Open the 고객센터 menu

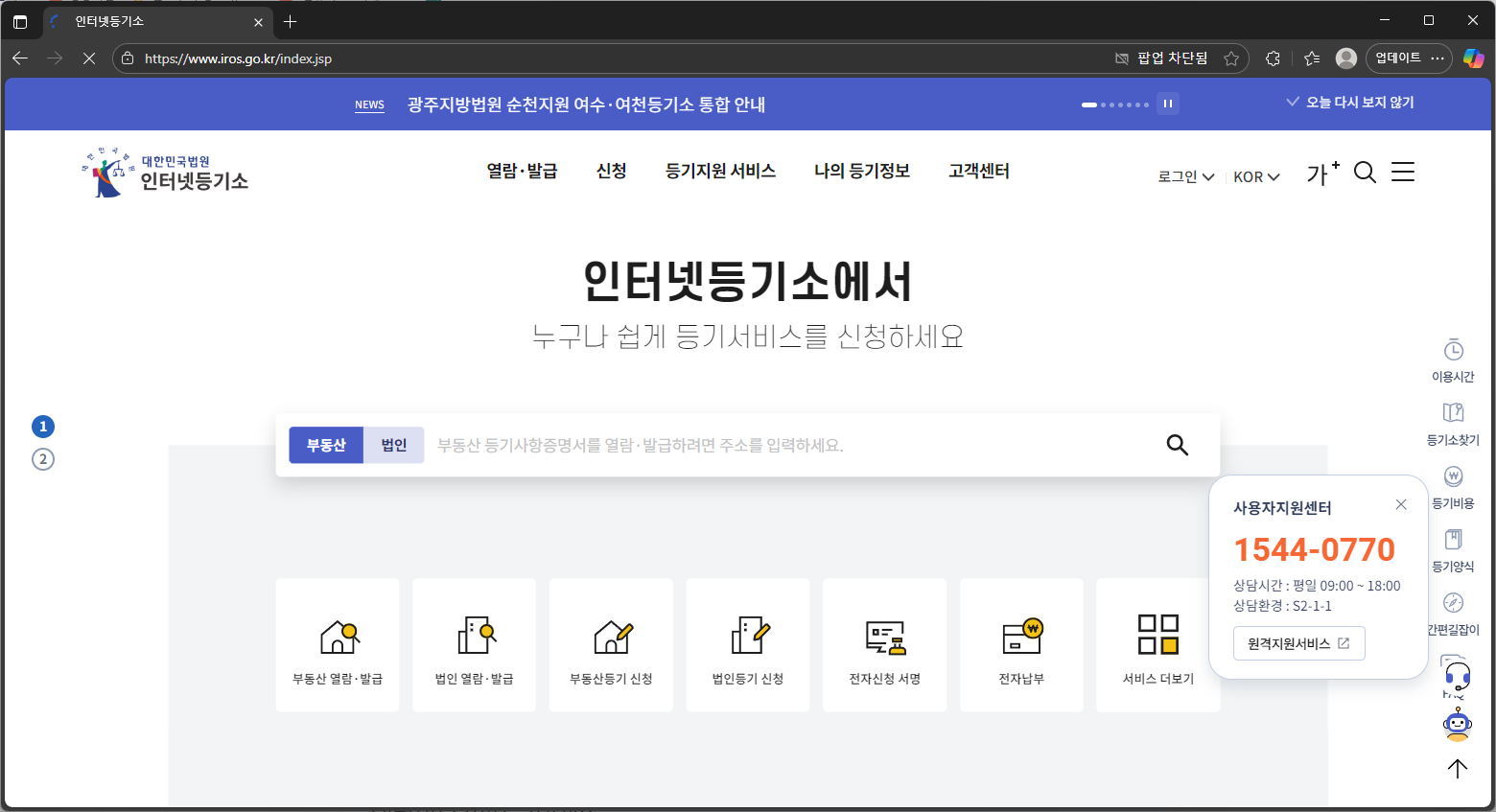978,171
